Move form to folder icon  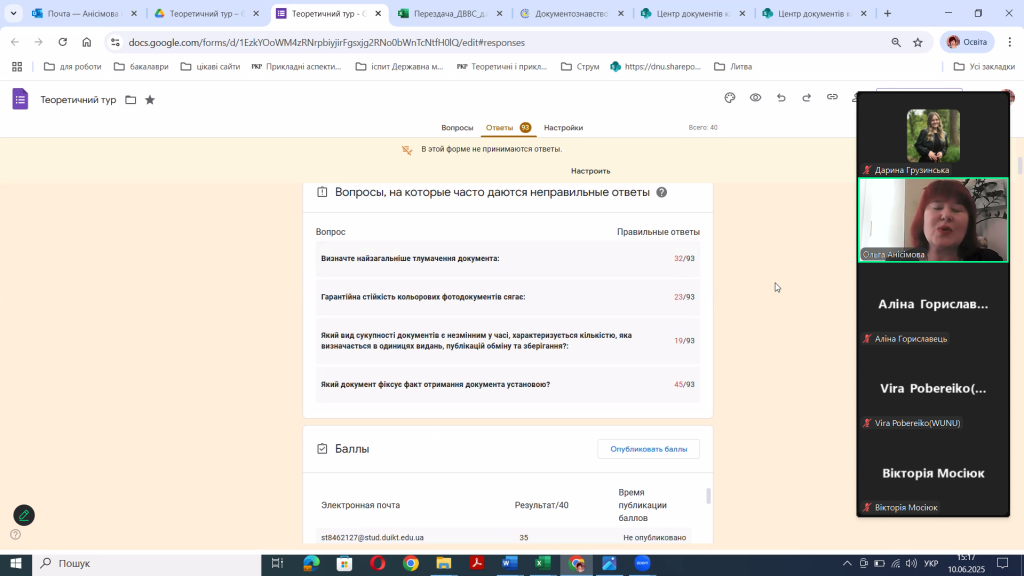tap(131, 100)
